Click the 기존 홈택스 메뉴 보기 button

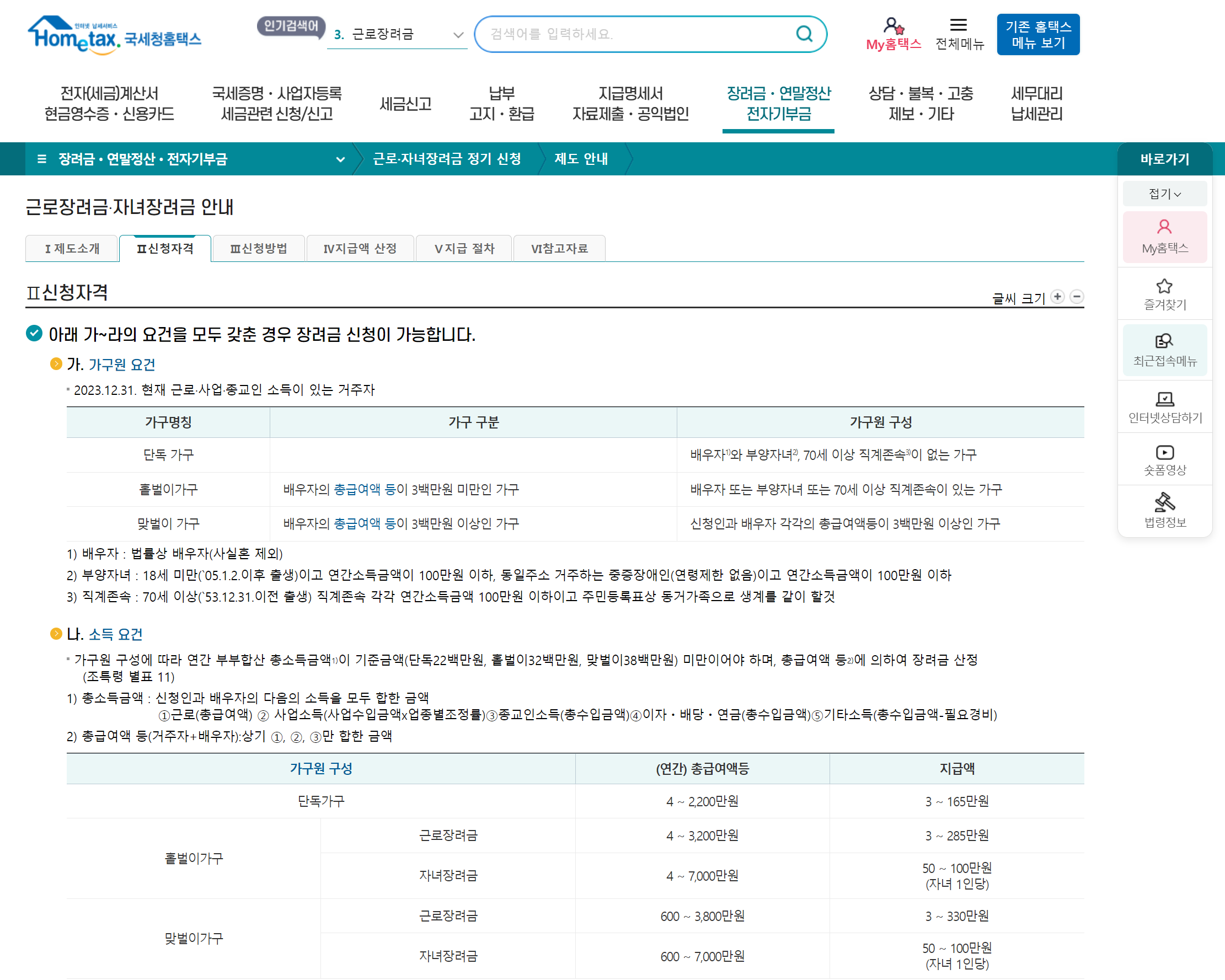1037,35
